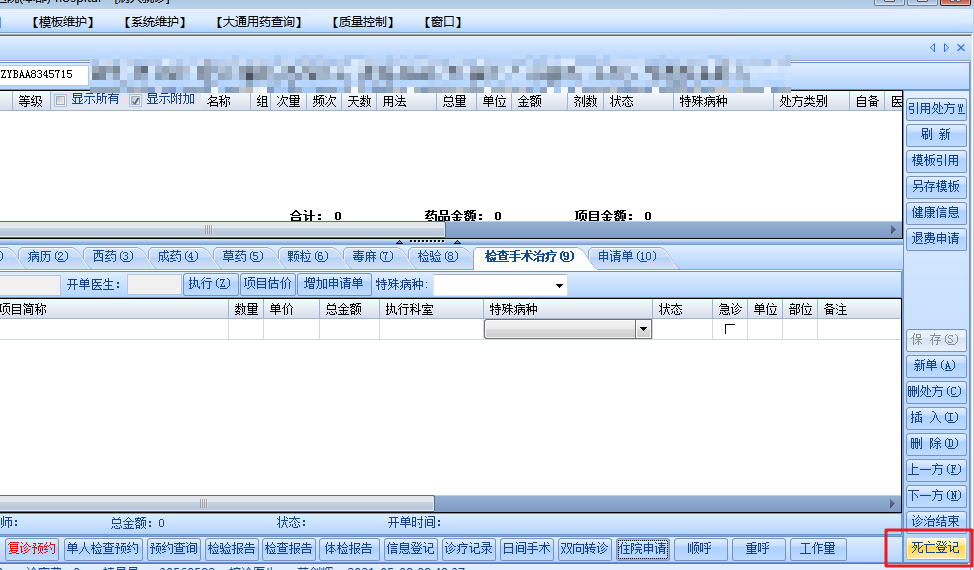Click the 信息登记 button
Screen dimensions: 974x570
point(410,549)
